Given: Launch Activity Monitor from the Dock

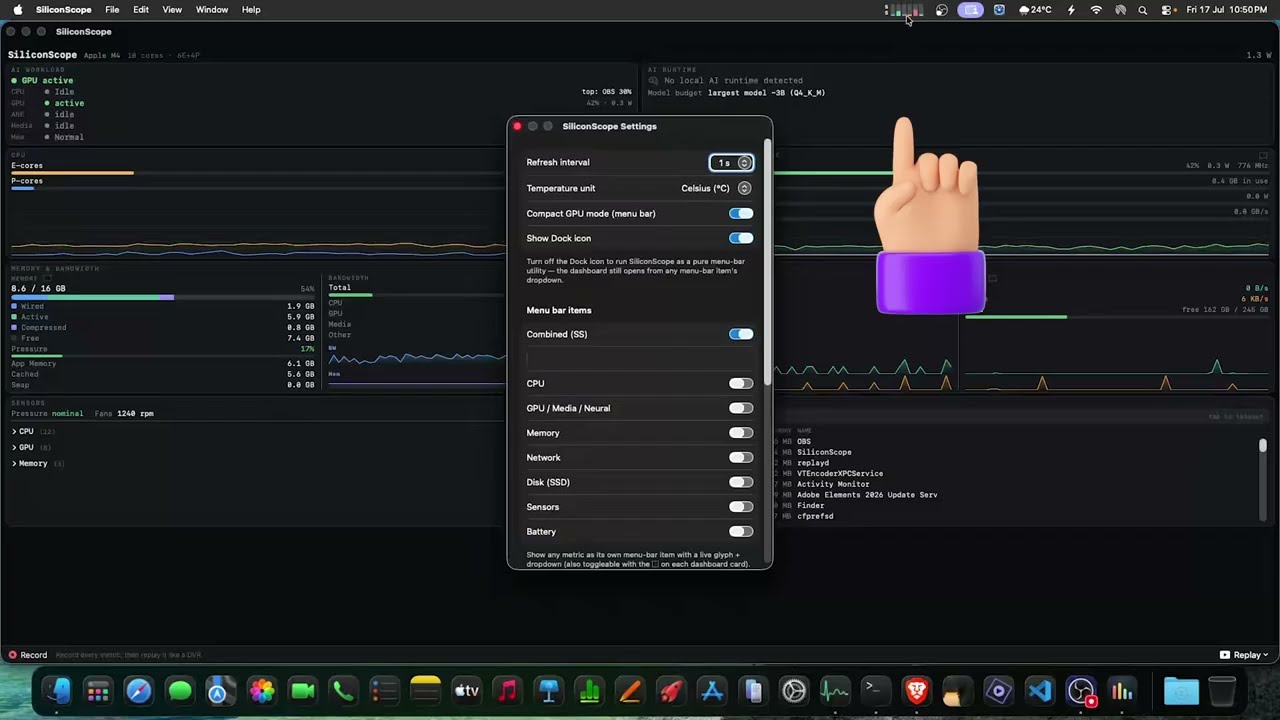Looking at the screenshot, I should click(x=835, y=691).
